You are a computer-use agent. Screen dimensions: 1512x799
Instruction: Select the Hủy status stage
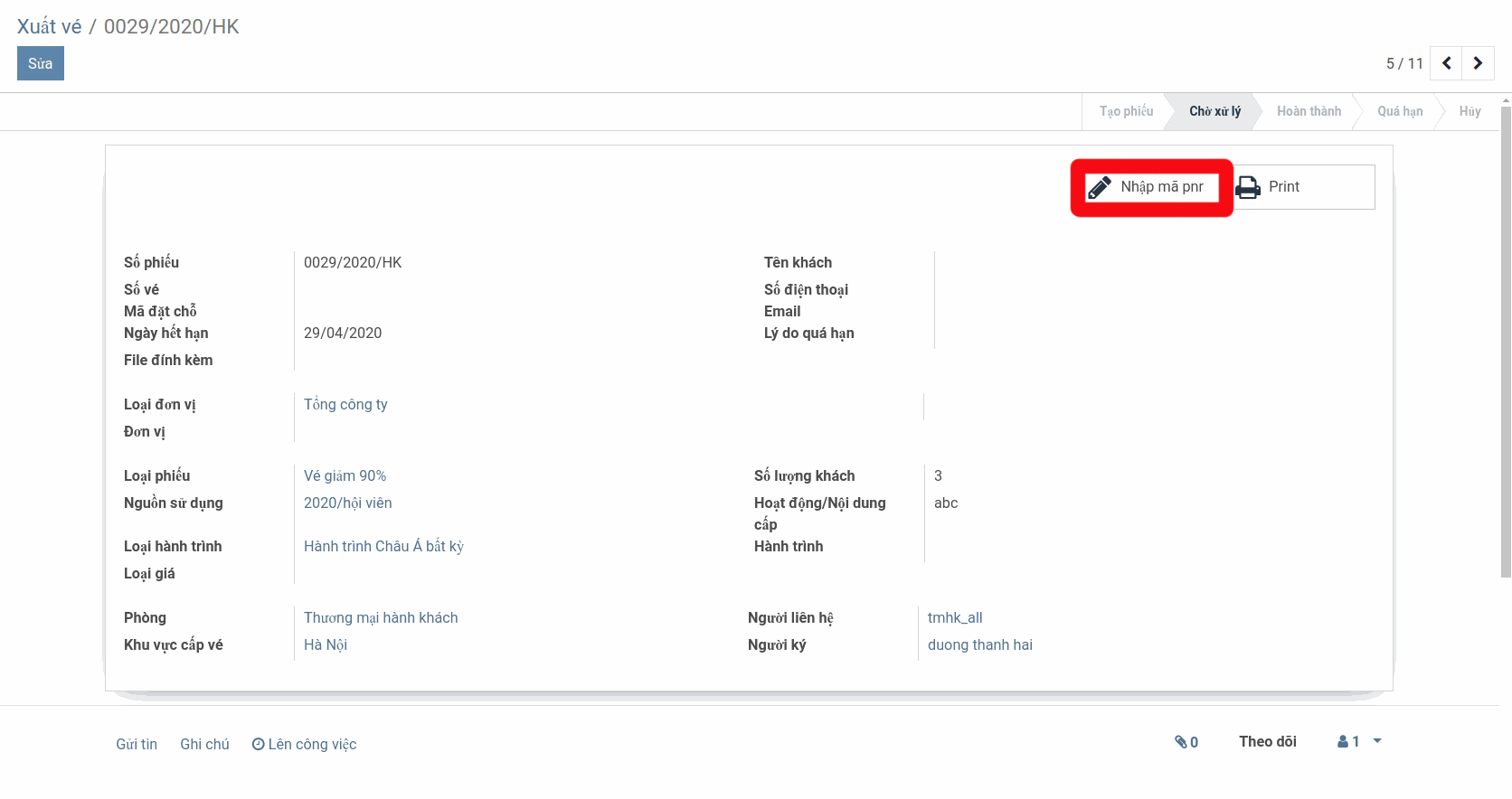coord(1469,111)
